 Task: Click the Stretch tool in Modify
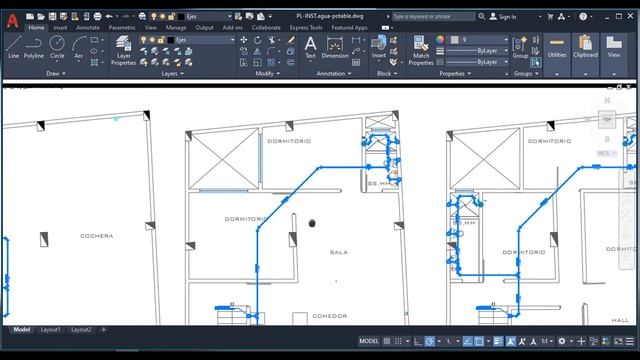(244, 62)
